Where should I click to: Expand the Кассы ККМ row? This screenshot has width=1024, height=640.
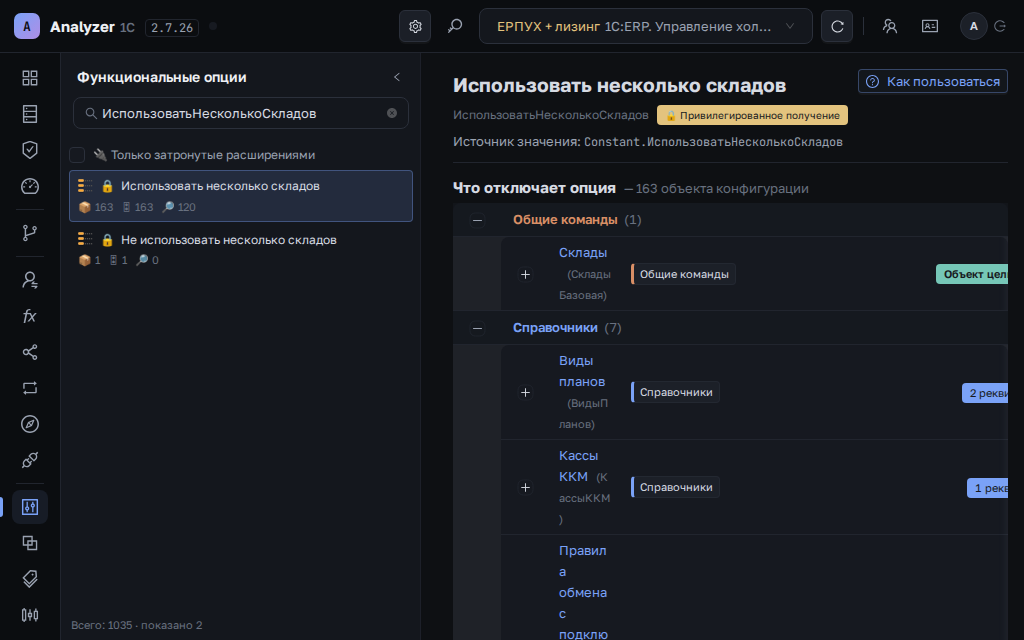click(x=525, y=487)
